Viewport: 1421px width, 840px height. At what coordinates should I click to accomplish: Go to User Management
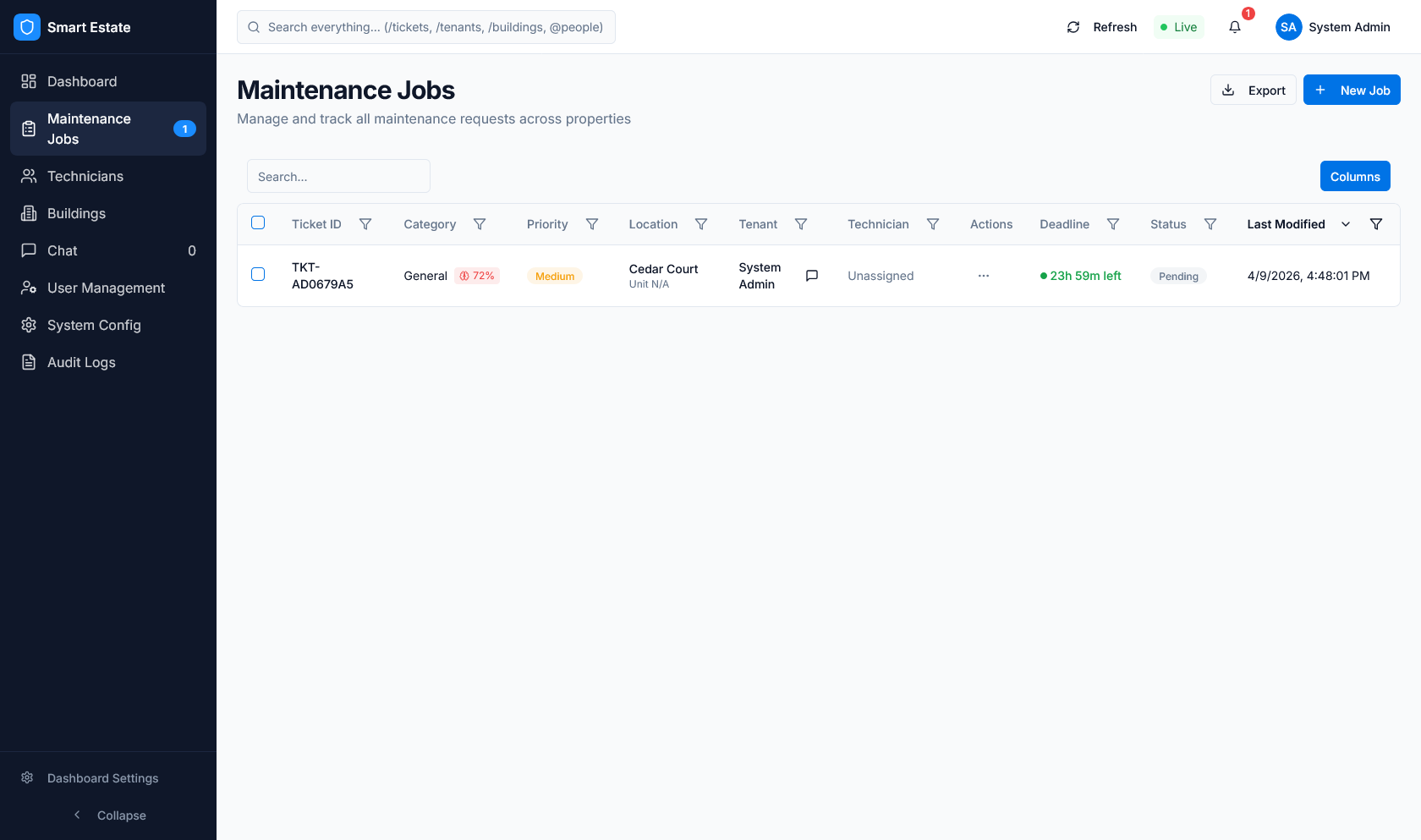106,288
